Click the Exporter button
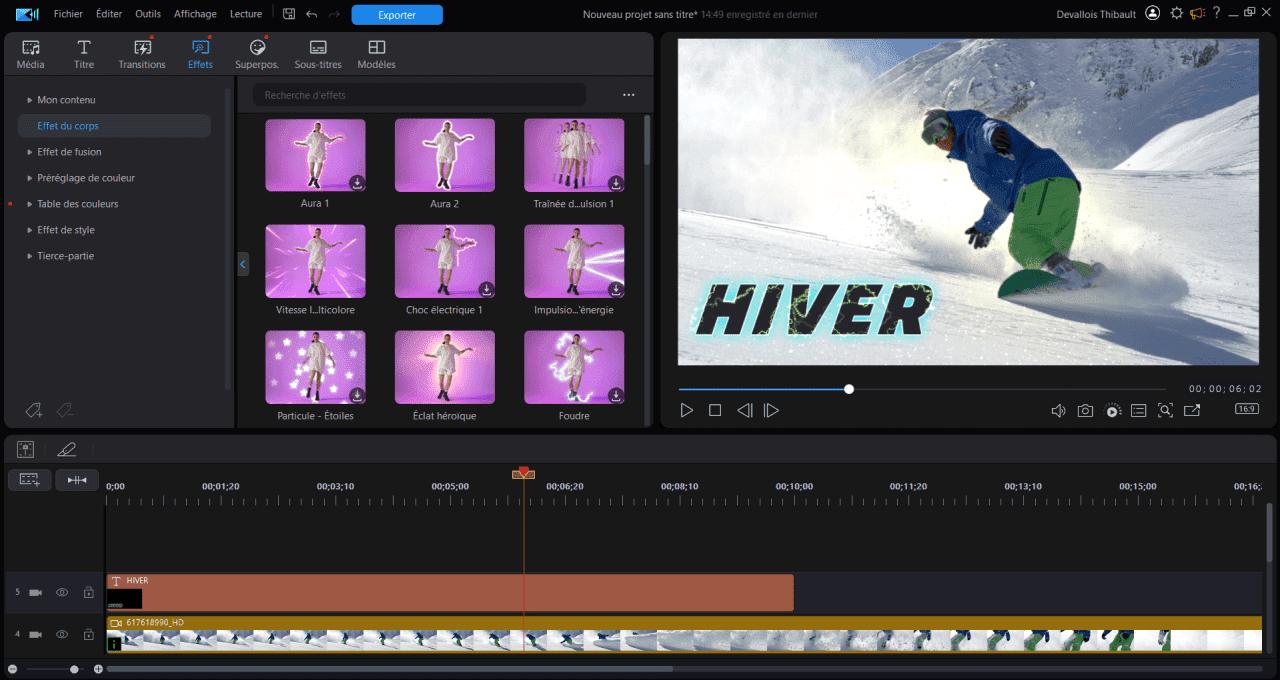 tap(397, 15)
